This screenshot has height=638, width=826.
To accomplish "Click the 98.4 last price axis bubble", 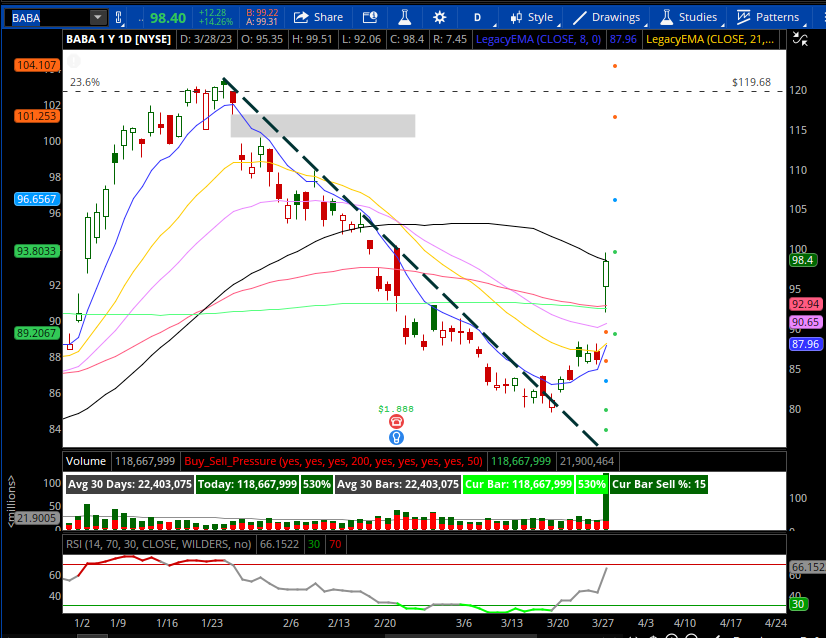I will (x=803, y=260).
